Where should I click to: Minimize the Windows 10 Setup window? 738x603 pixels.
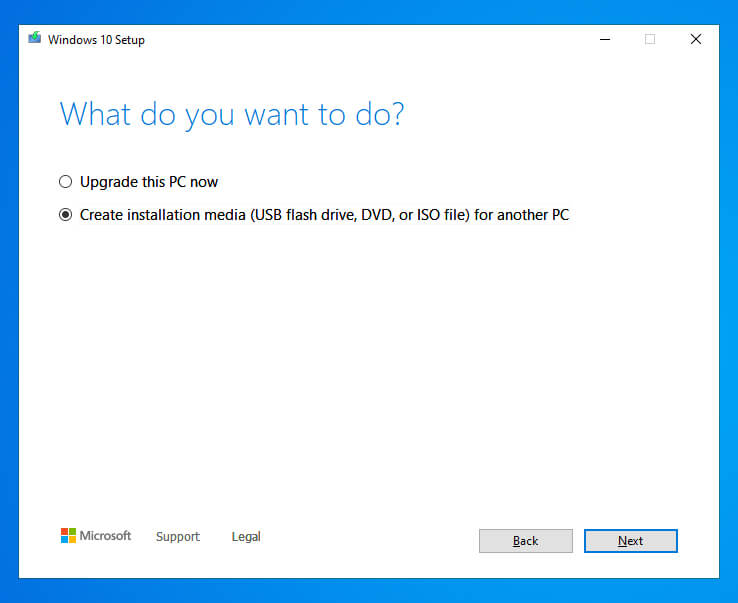(x=605, y=40)
